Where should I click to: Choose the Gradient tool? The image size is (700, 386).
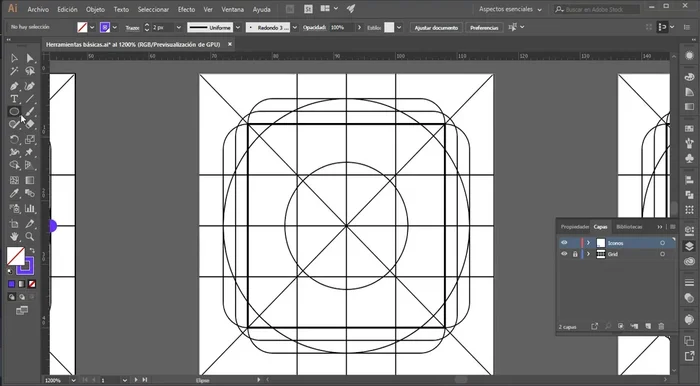coord(30,180)
